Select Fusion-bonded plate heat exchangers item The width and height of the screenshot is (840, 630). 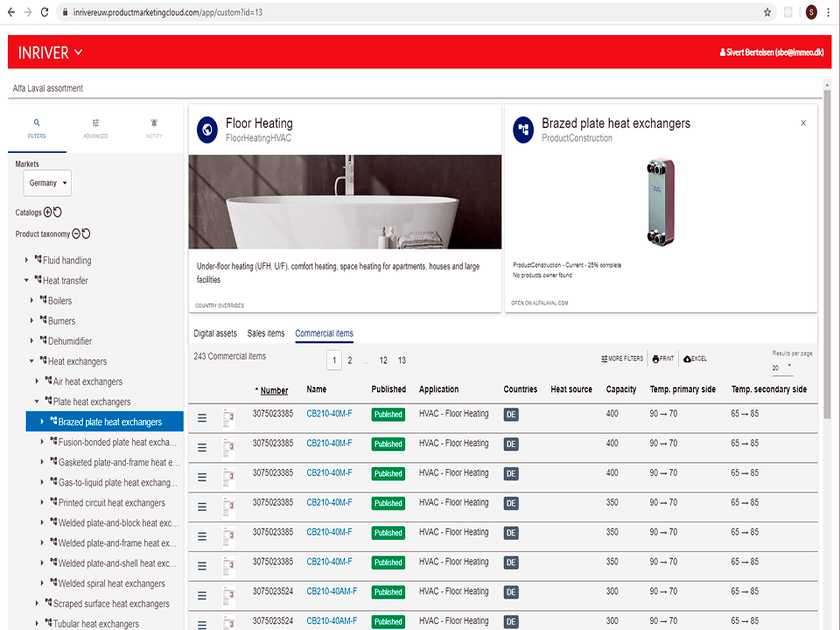pyautogui.click(x=117, y=442)
